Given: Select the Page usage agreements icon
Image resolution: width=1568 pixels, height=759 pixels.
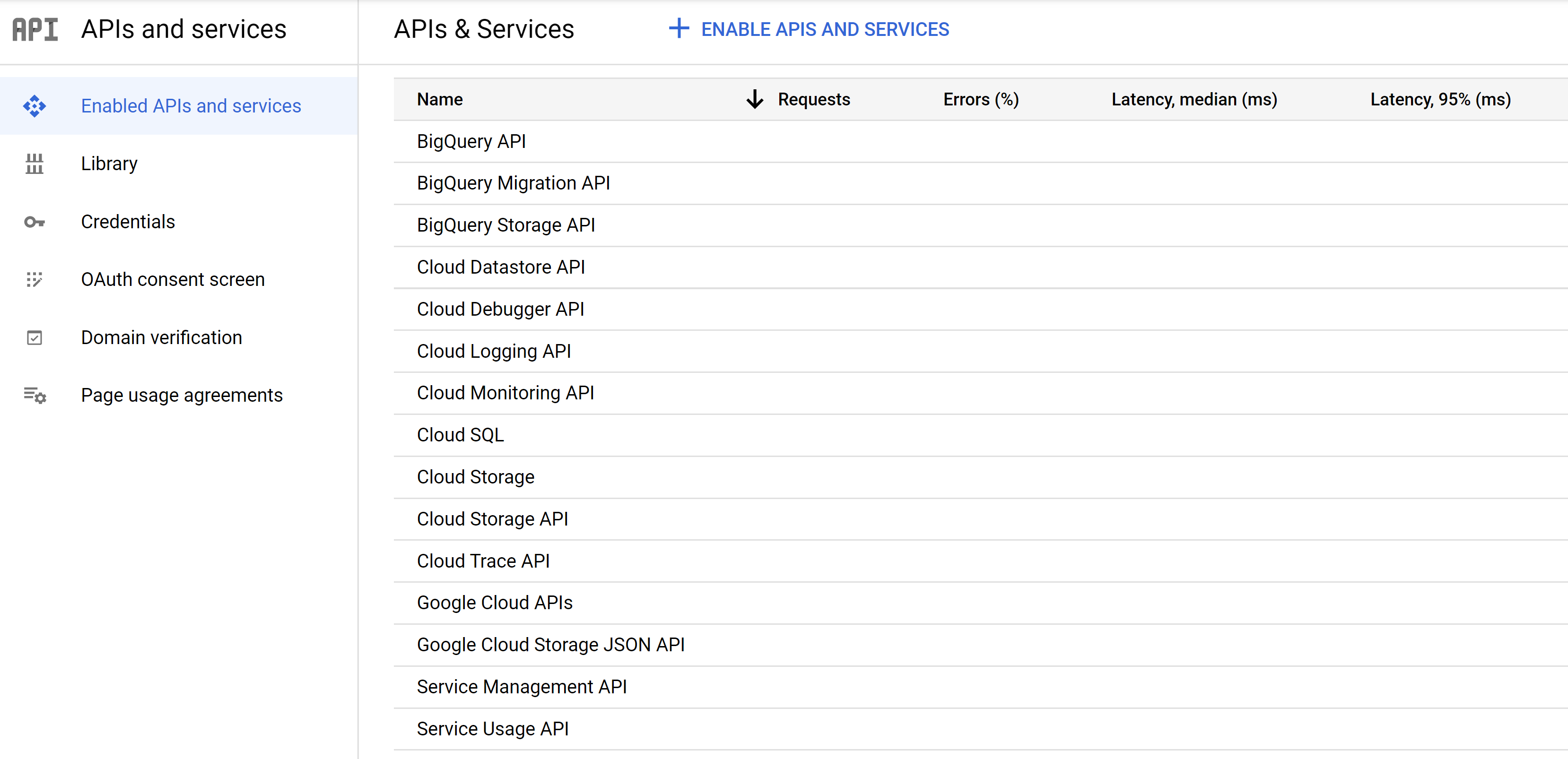Looking at the screenshot, I should [x=35, y=395].
